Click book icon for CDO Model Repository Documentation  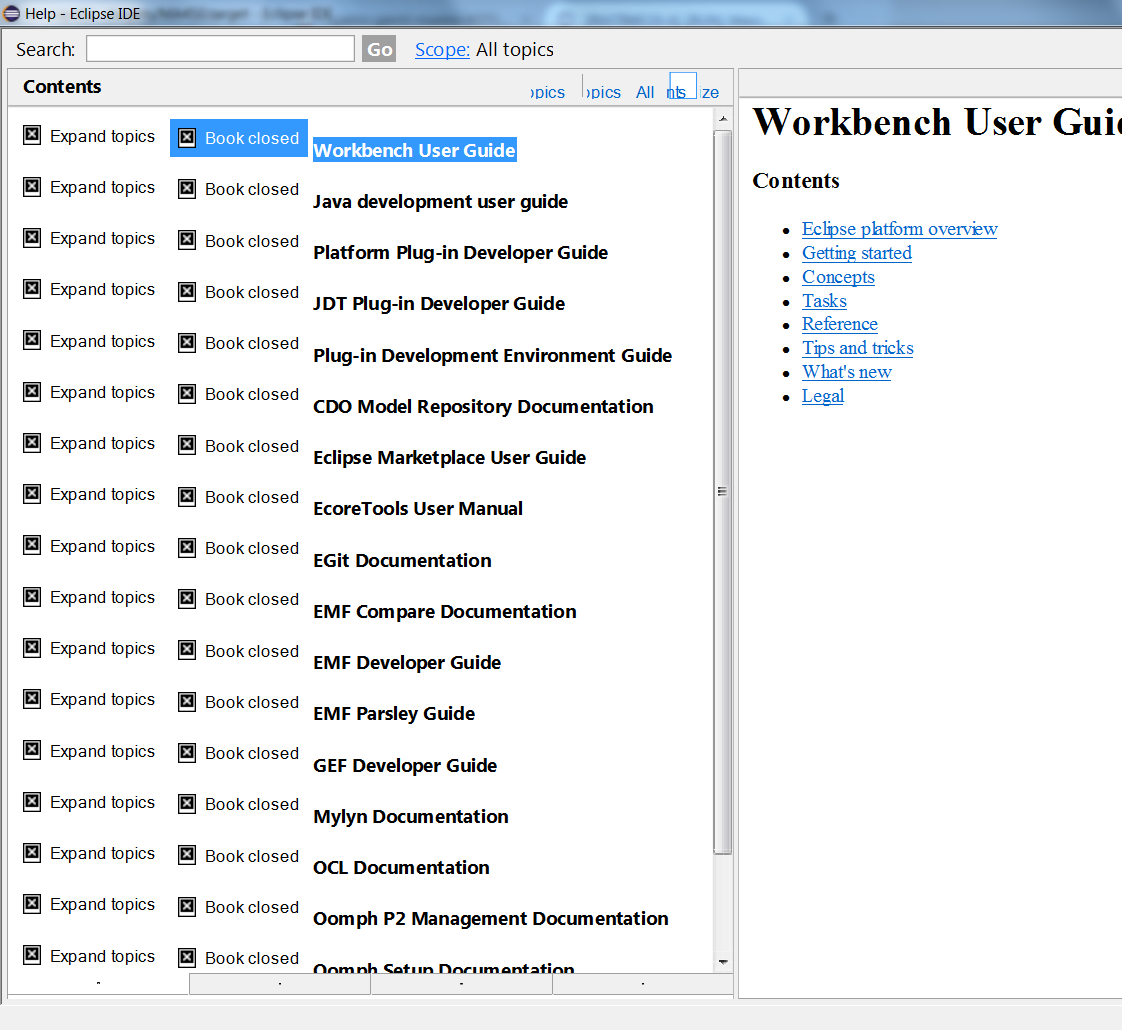point(187,394)
